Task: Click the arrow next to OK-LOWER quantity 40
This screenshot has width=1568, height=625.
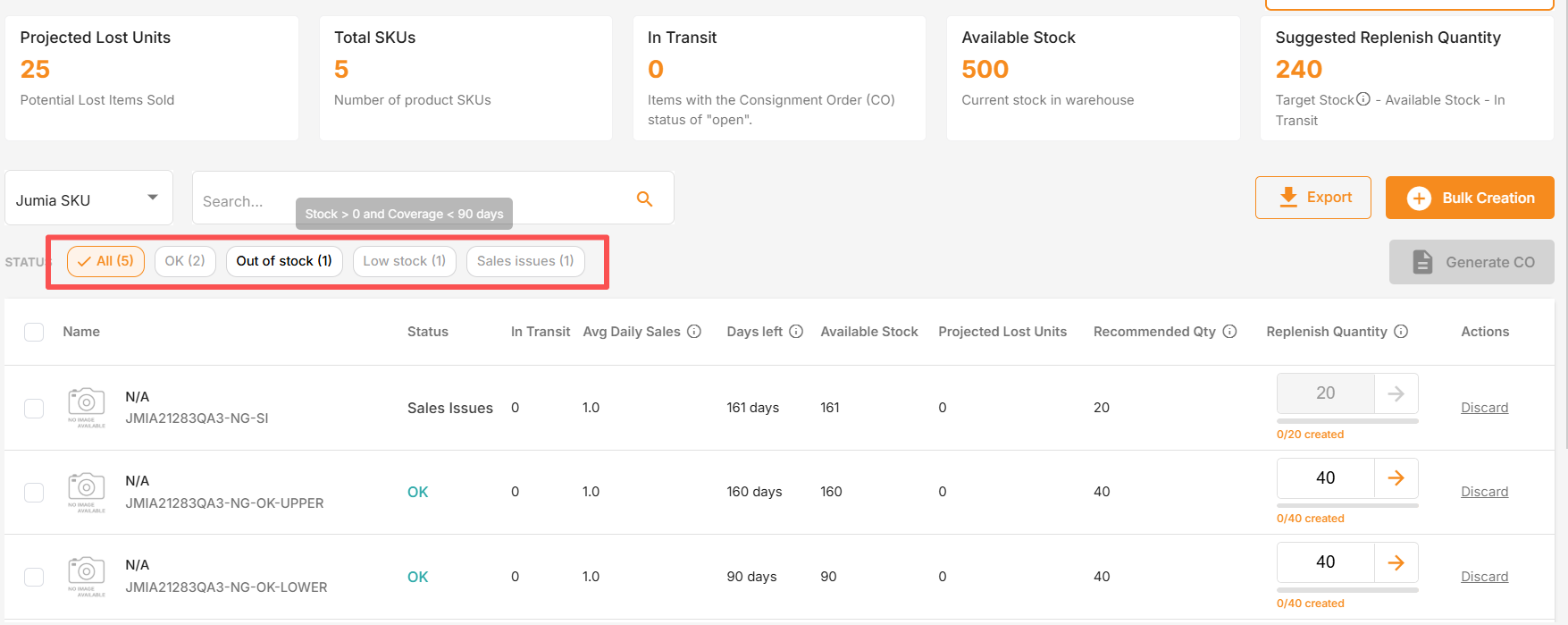Action: 1396,562
